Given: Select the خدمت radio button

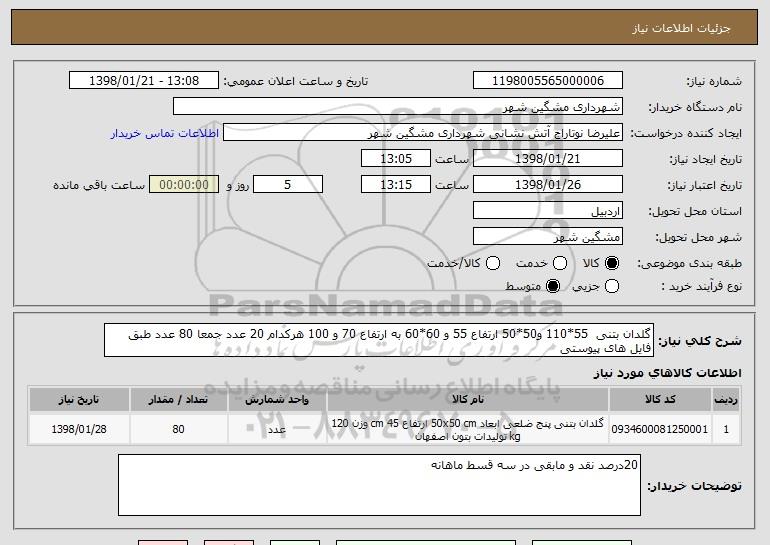Looking at the screenshot, I should click(560, 263).
